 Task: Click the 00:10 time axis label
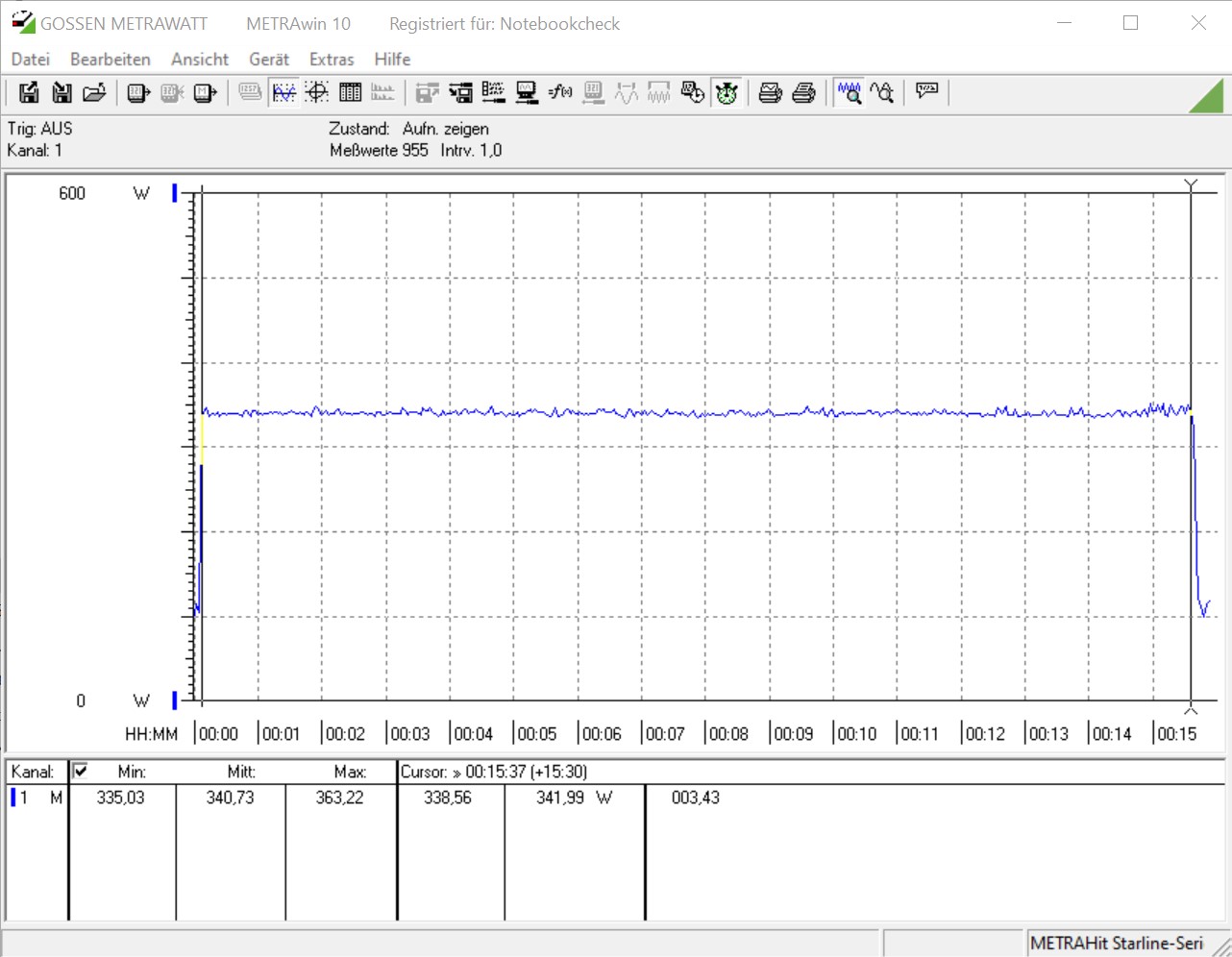pos(857,734)
